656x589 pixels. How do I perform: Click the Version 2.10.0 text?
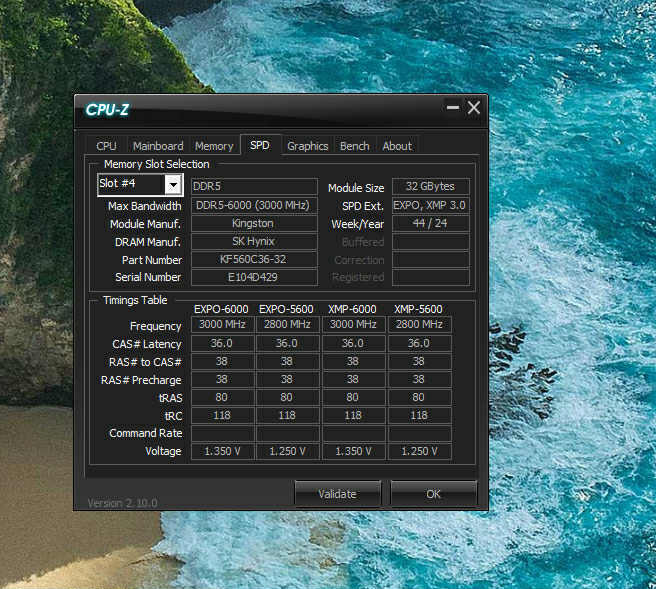point(122,503)
